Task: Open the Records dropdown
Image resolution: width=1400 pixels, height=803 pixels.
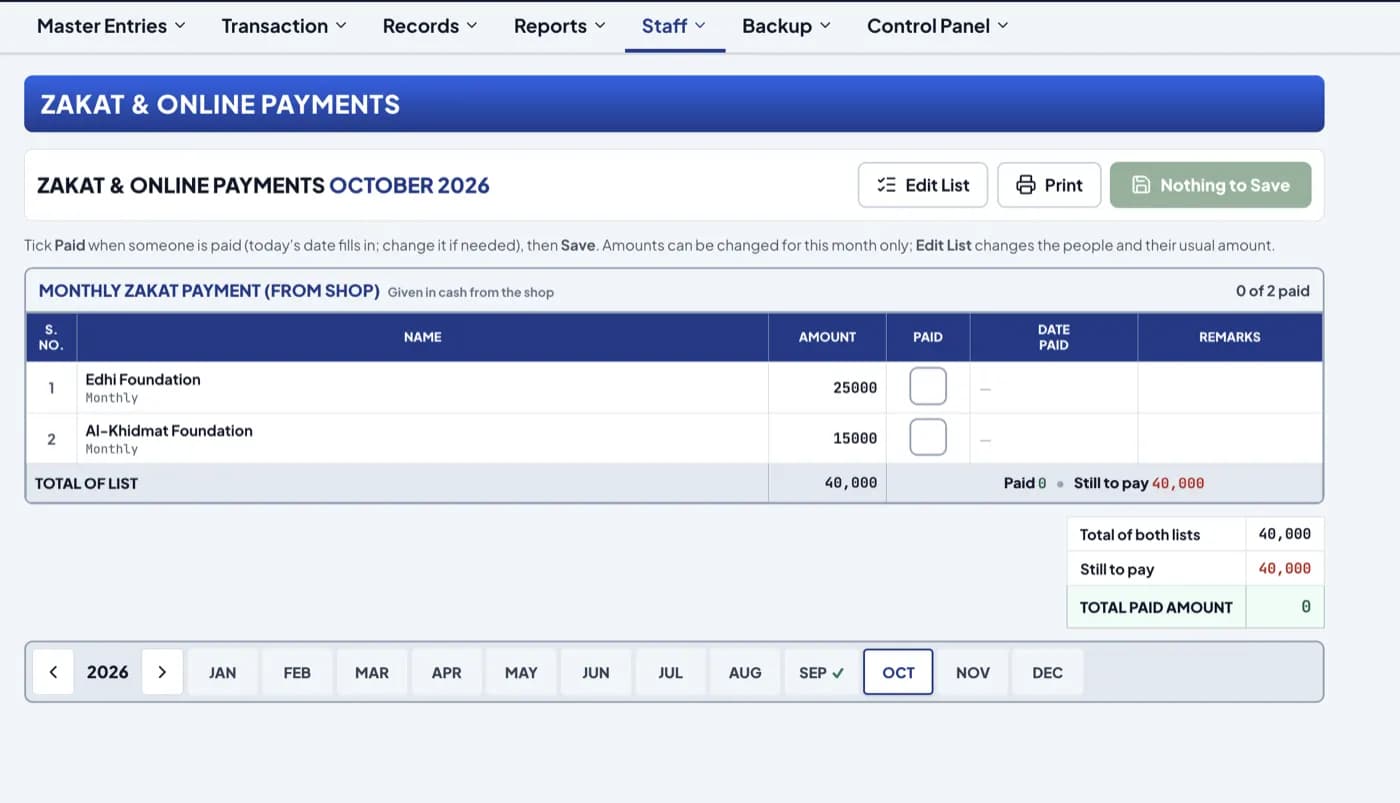Action: coord(430,26)
